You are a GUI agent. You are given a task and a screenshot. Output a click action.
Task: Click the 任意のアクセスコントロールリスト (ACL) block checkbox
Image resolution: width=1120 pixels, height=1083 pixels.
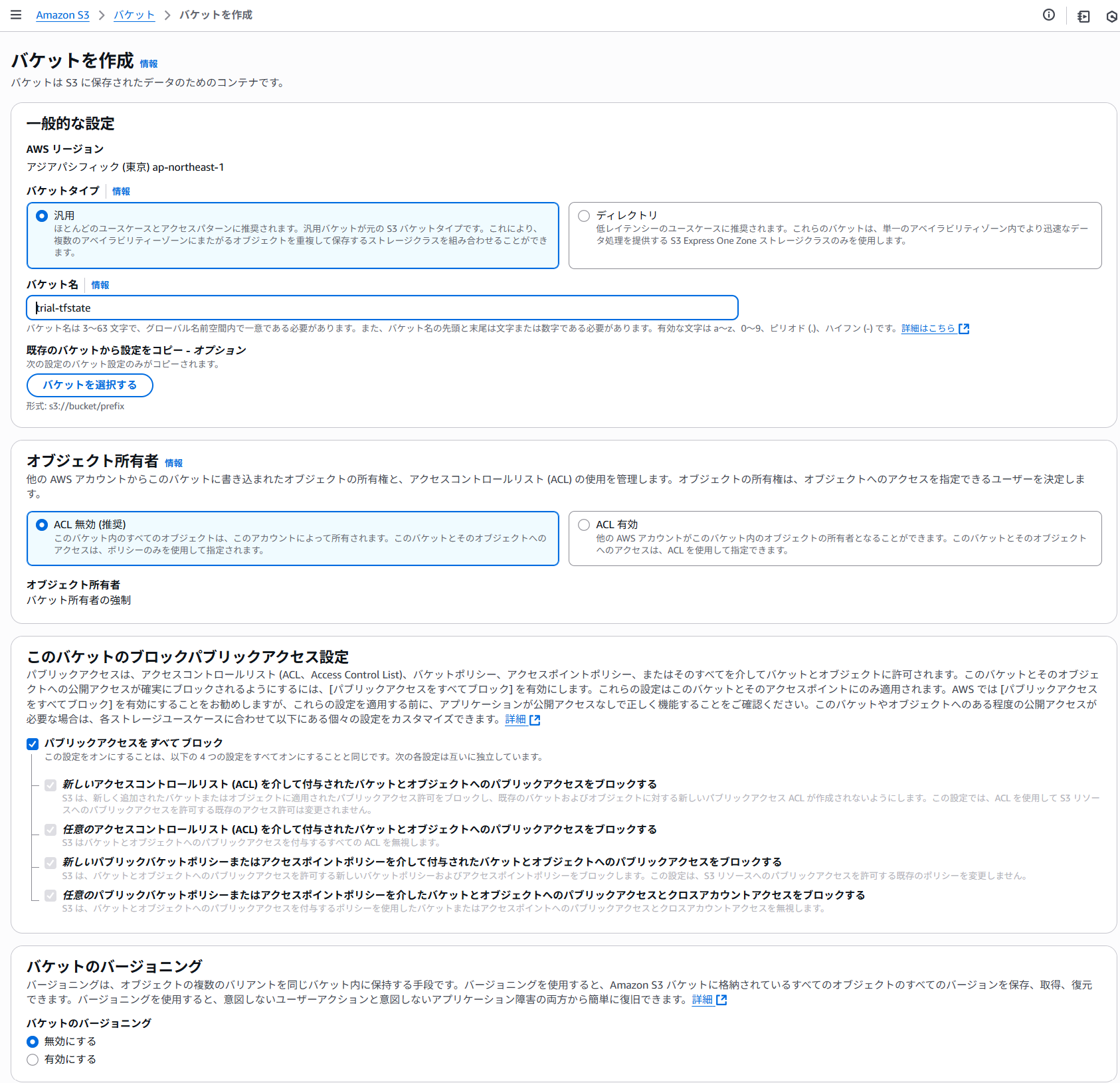click(50, 830)
